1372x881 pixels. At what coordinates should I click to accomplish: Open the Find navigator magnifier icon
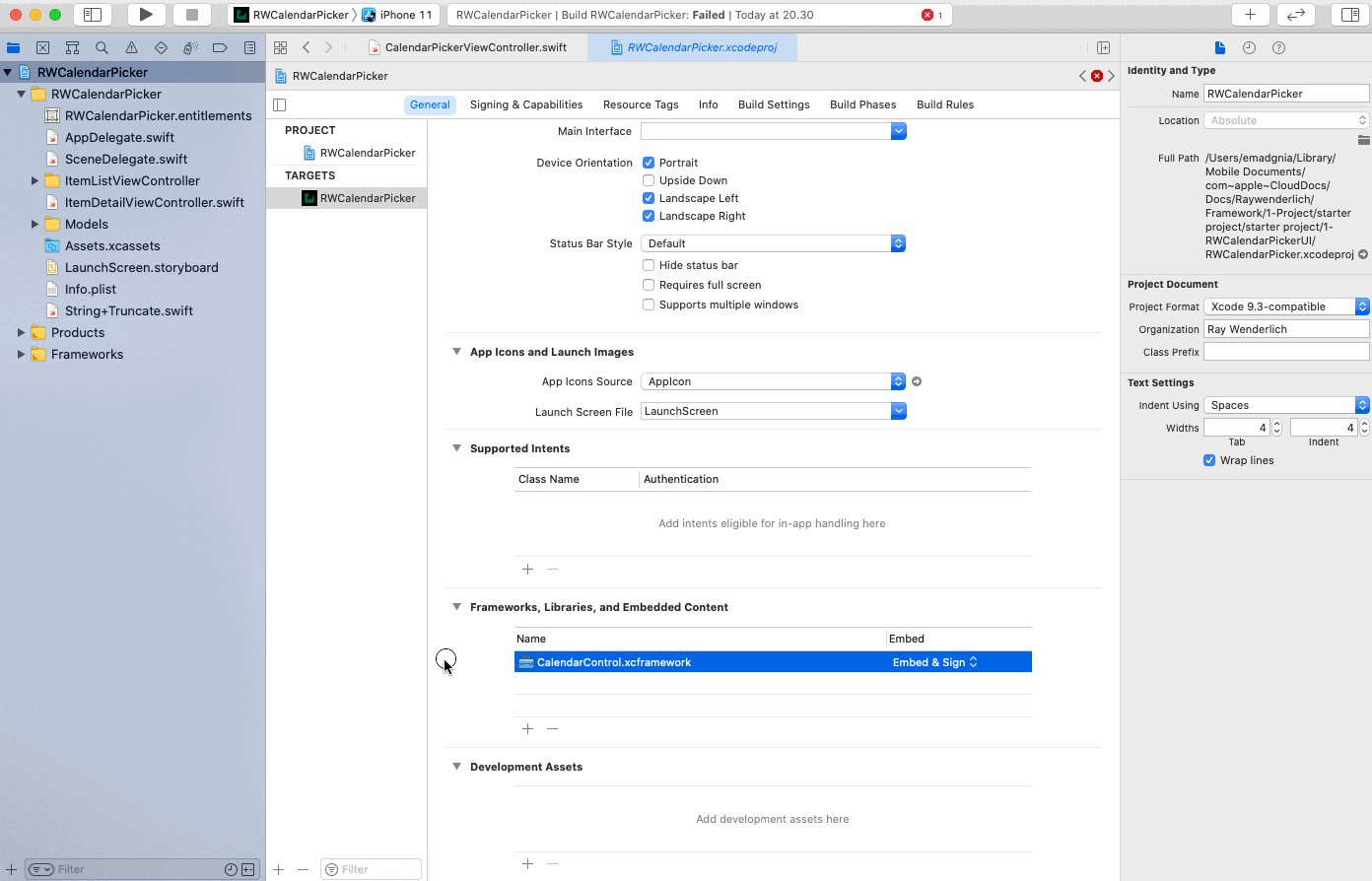(x=103, y=47)
